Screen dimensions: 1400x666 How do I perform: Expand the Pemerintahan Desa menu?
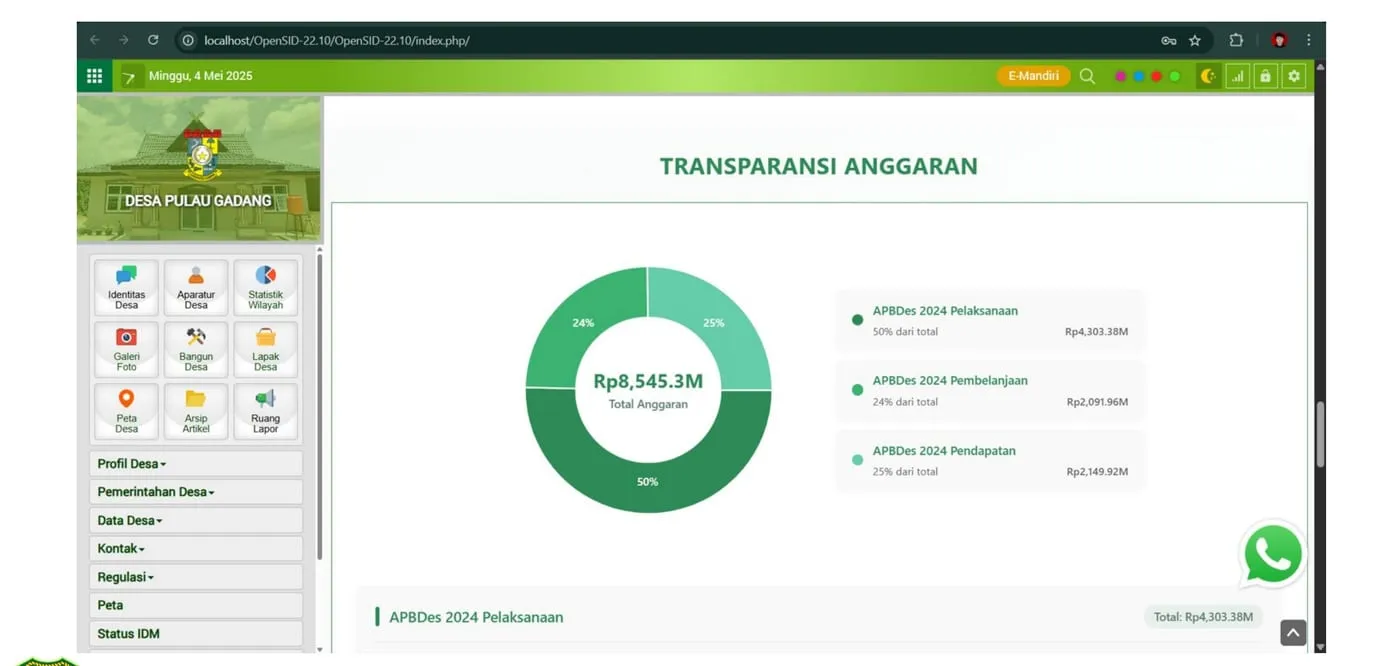(196, 492)
